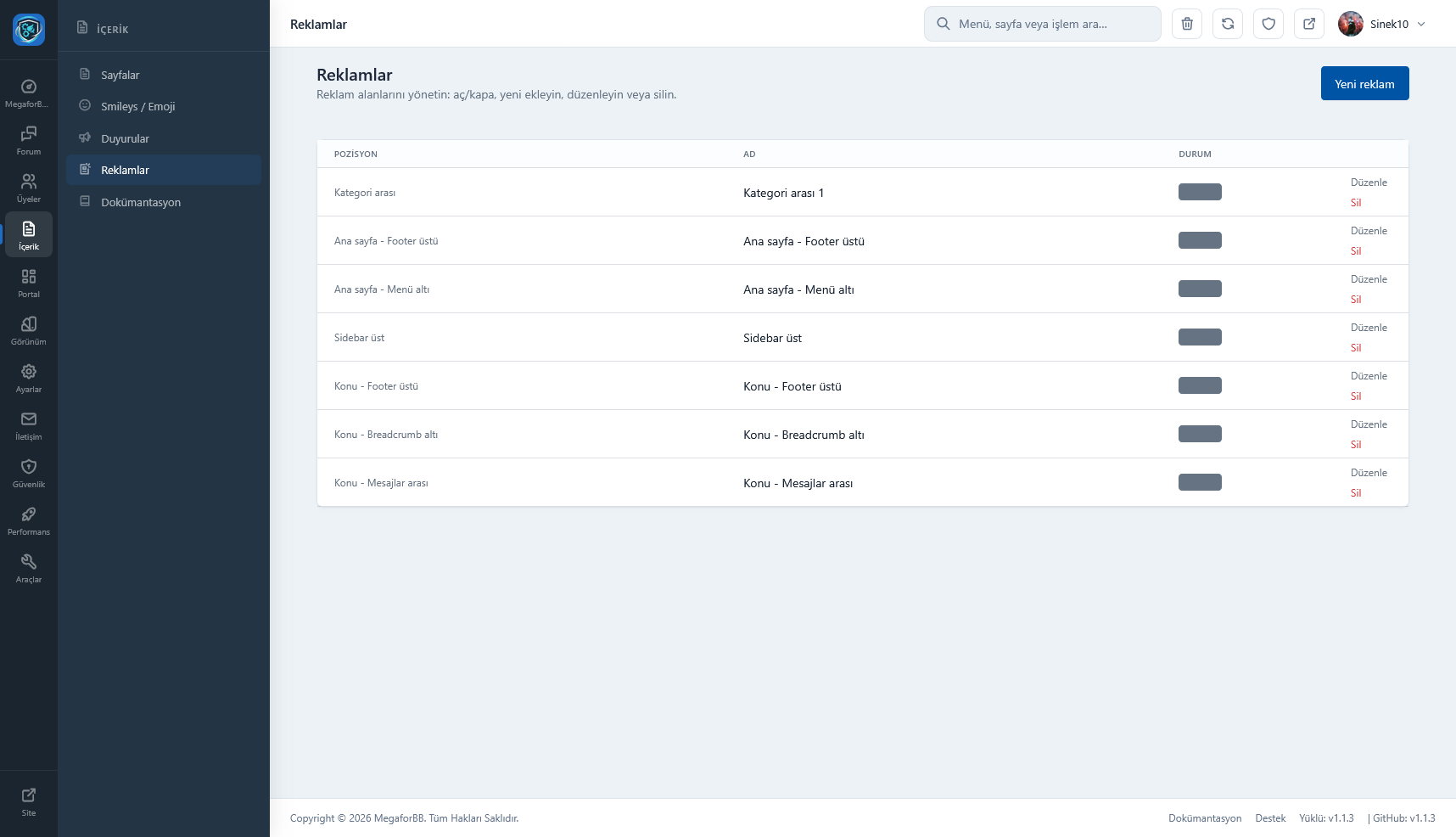Click the Yeni reklam button
This screenshot has width=1456, height=837.
pyautogui.click(x=1364, y=83)
